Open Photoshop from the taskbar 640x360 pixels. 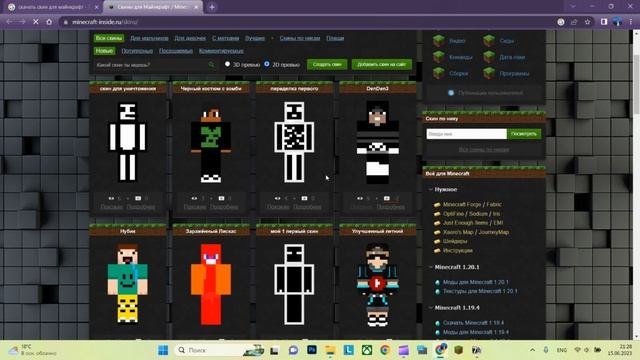pyautogui.click(x=312, y=350)
